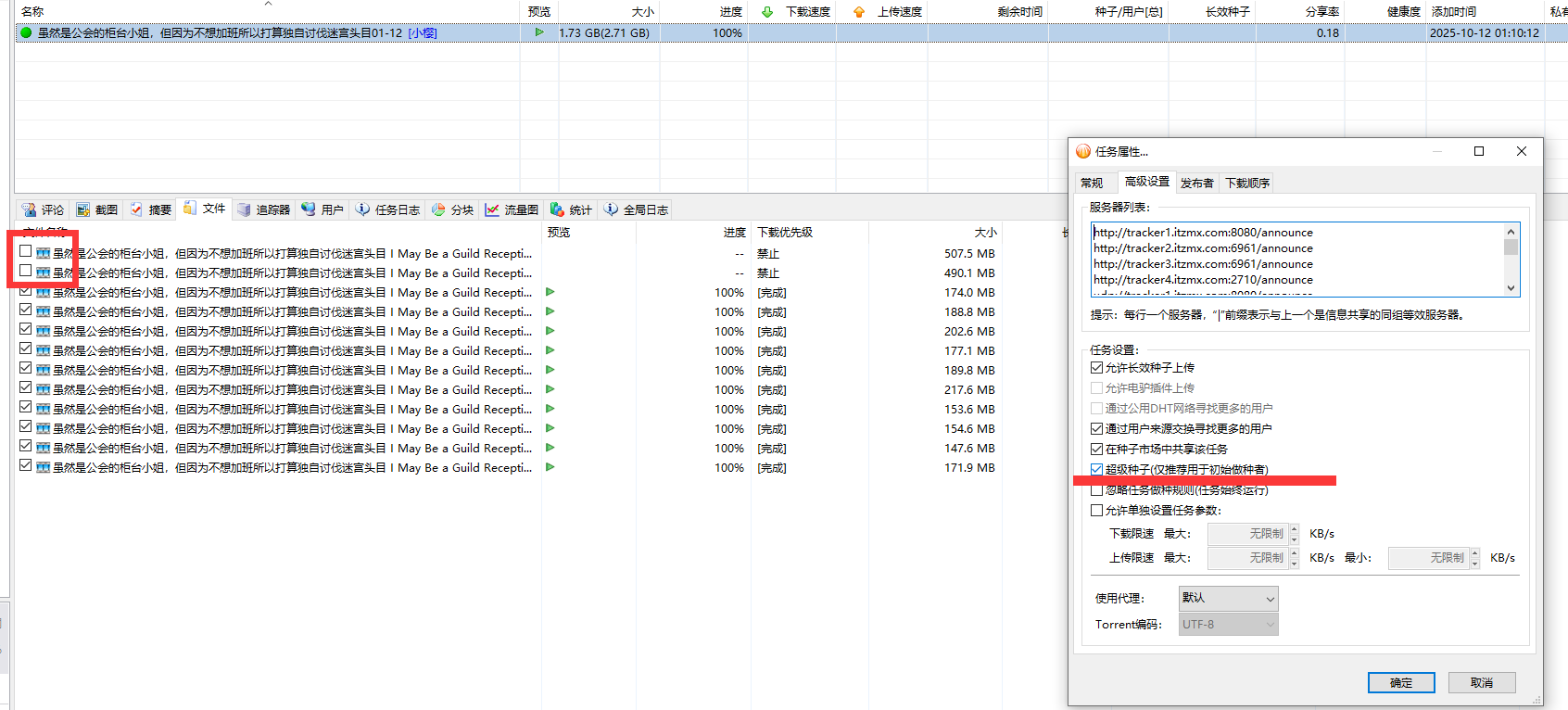
Task: Open the 统计 statistics tab icon
Action: (x=557, y=209)
